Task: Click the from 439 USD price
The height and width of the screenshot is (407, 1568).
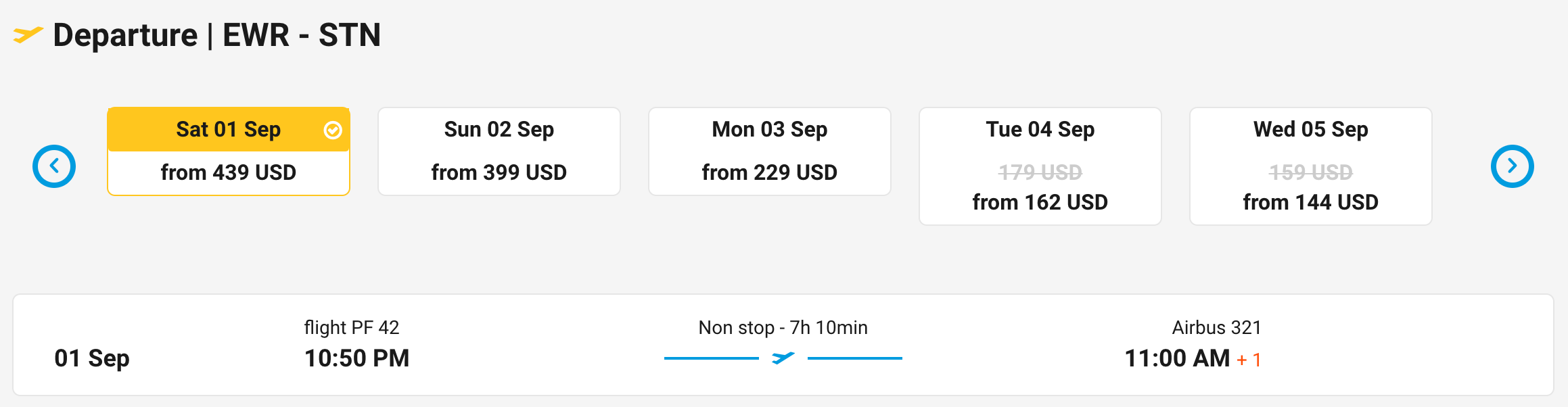Action: (228, 172)
